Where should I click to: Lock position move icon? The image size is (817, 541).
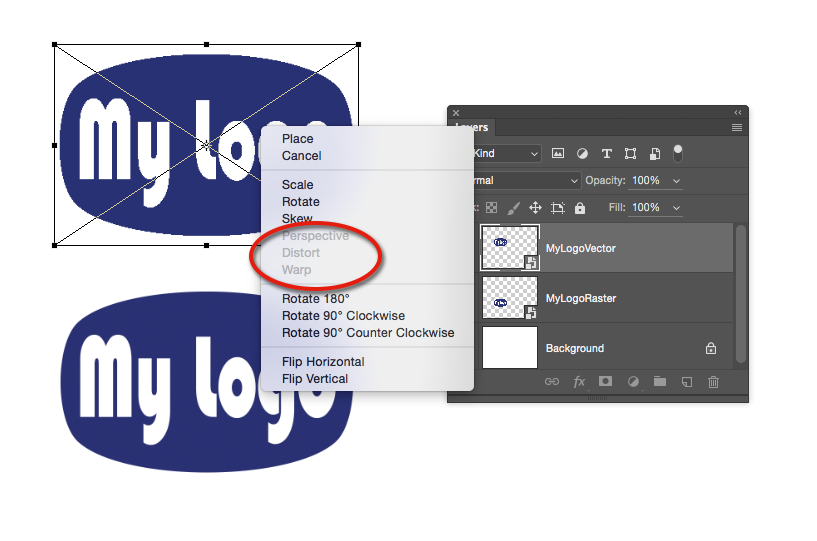point(535,208)
